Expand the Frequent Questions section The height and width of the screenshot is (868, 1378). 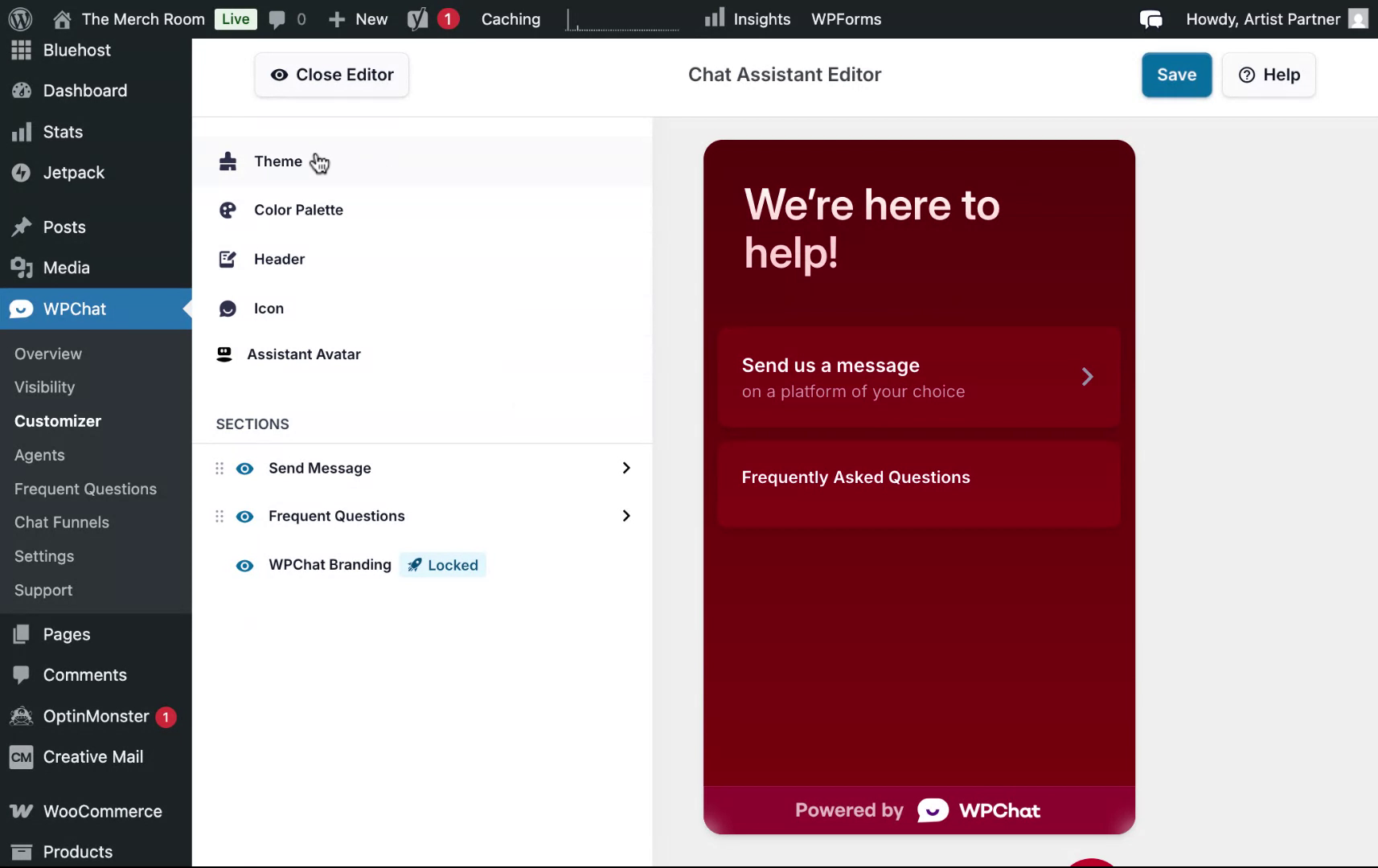(x=626, y=516)
